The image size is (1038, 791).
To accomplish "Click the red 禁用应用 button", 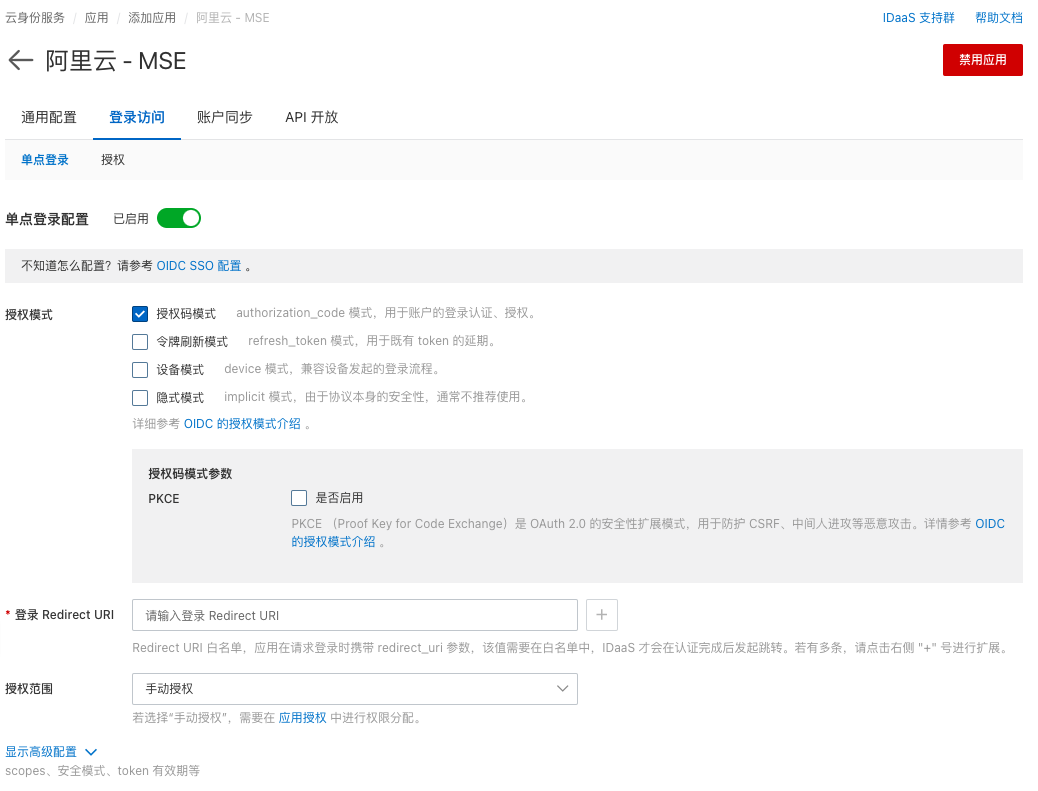I will pos(982,60).
